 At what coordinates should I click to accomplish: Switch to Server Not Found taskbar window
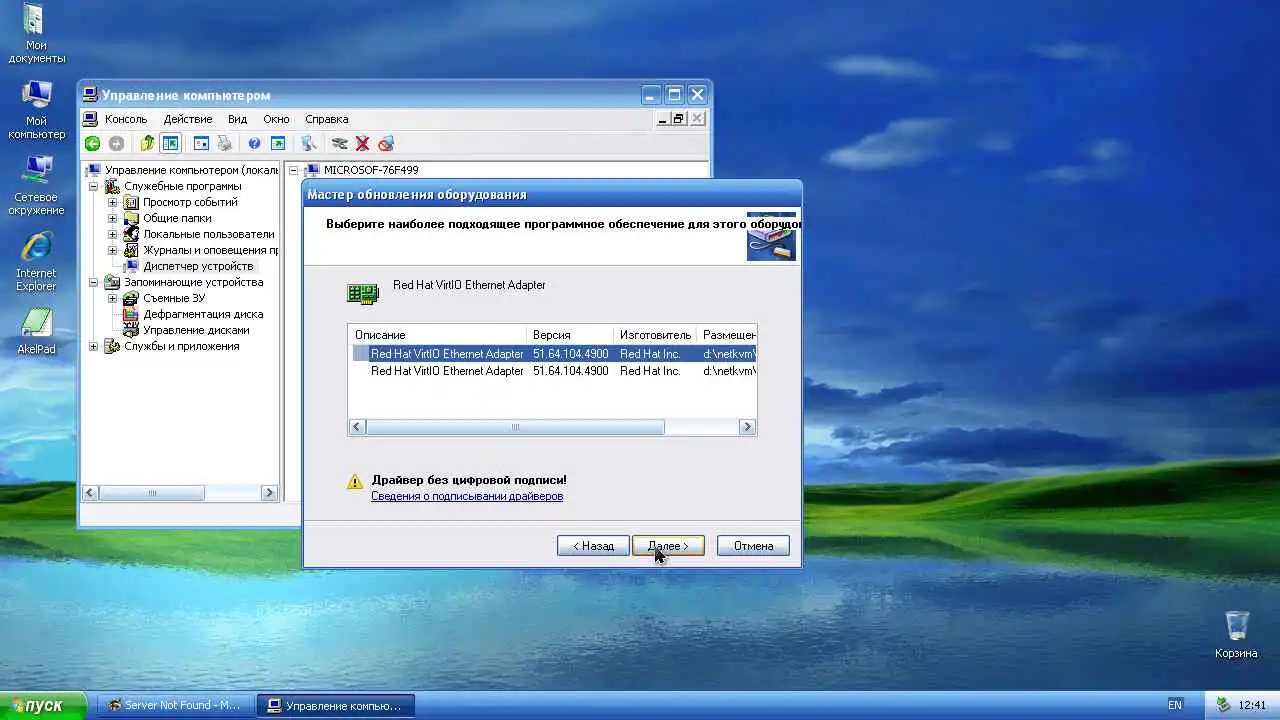175,705
